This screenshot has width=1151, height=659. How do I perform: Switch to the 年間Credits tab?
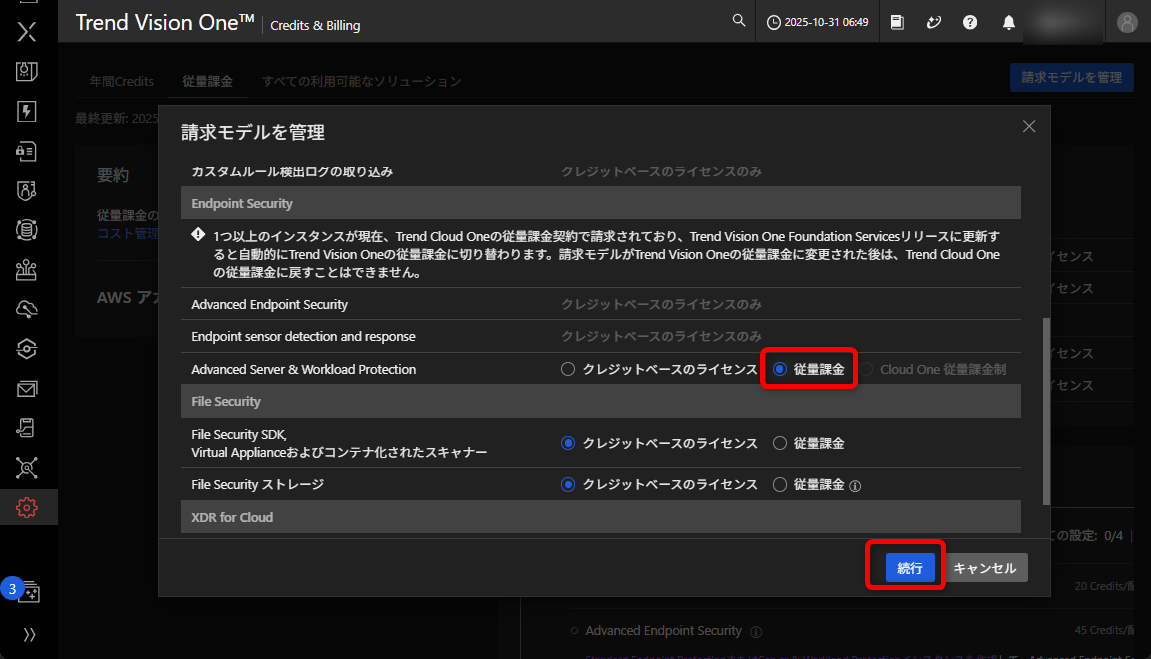(122, 81)
